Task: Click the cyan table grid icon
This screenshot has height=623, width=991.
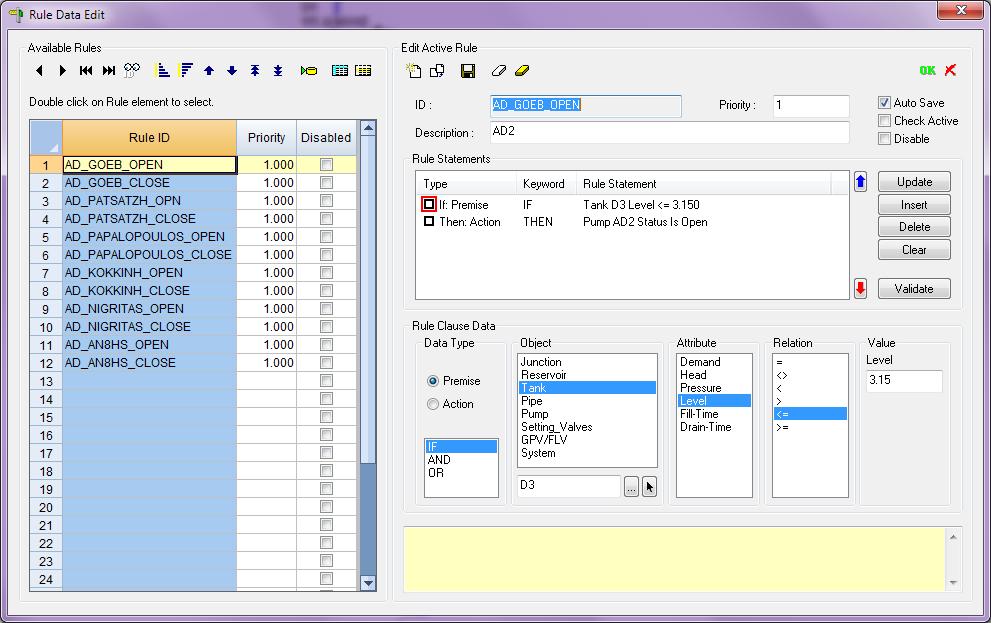Action: pos(340,71)
